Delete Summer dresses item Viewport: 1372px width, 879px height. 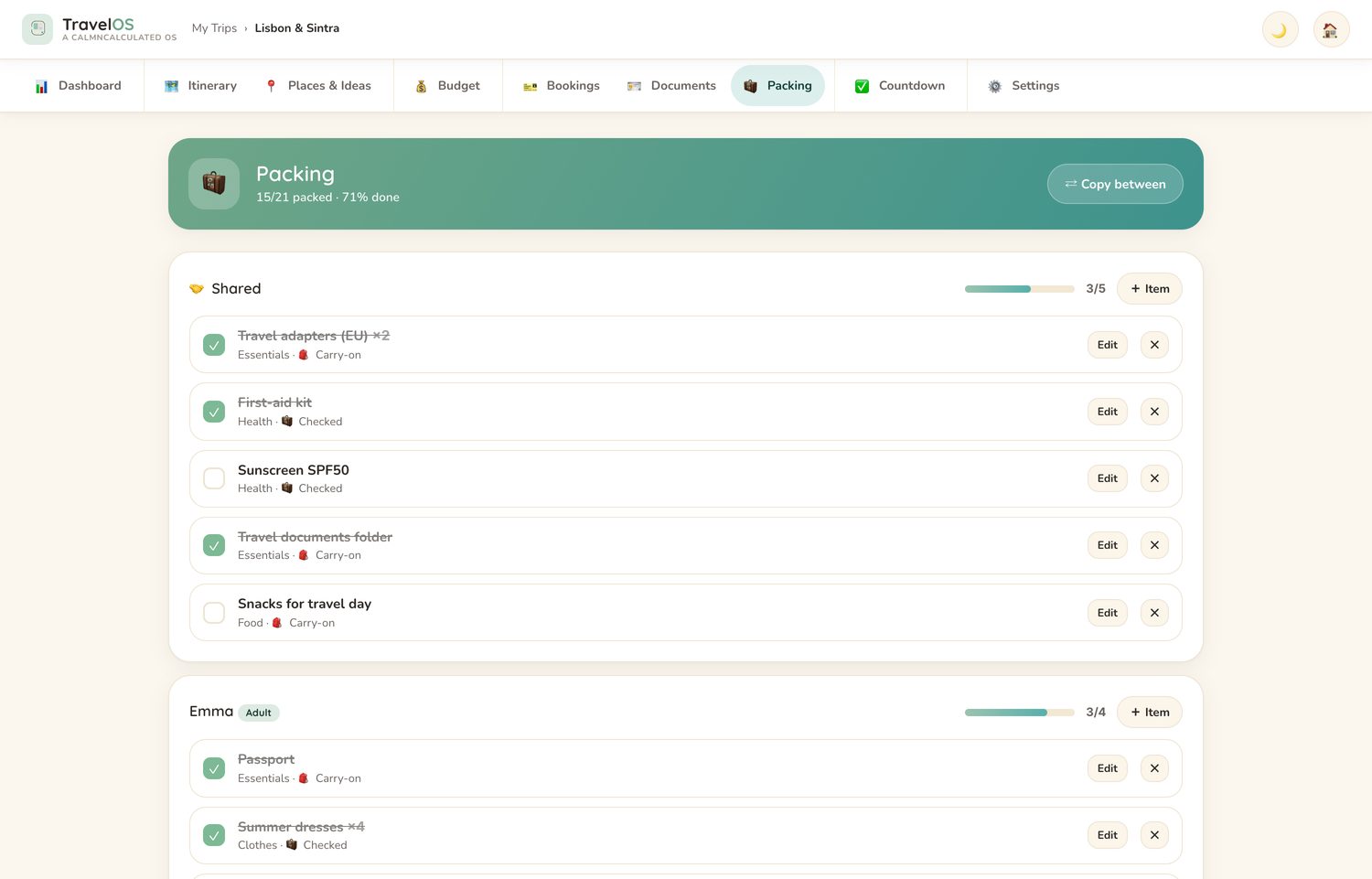[x=1154, y=835]
